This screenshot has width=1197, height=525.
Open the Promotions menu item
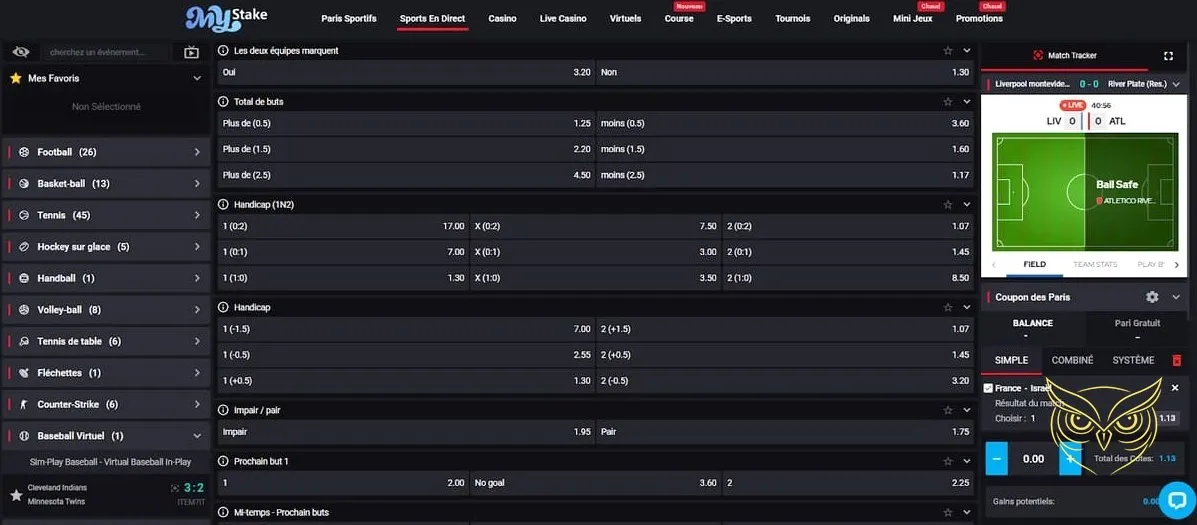click(x=979, y=18)
